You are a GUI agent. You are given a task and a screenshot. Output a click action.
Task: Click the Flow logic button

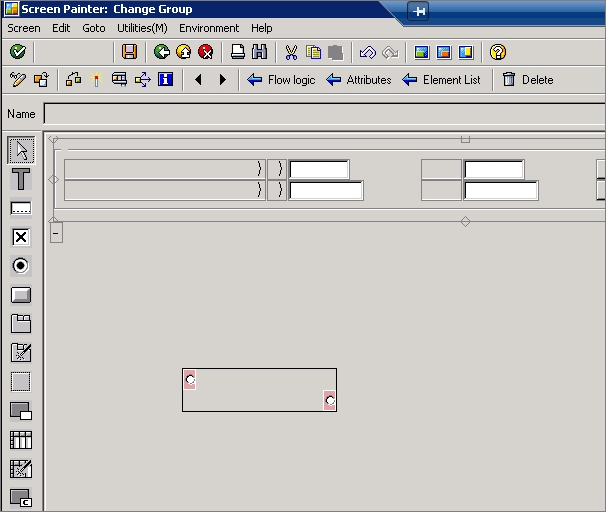(x=281, y=80)
